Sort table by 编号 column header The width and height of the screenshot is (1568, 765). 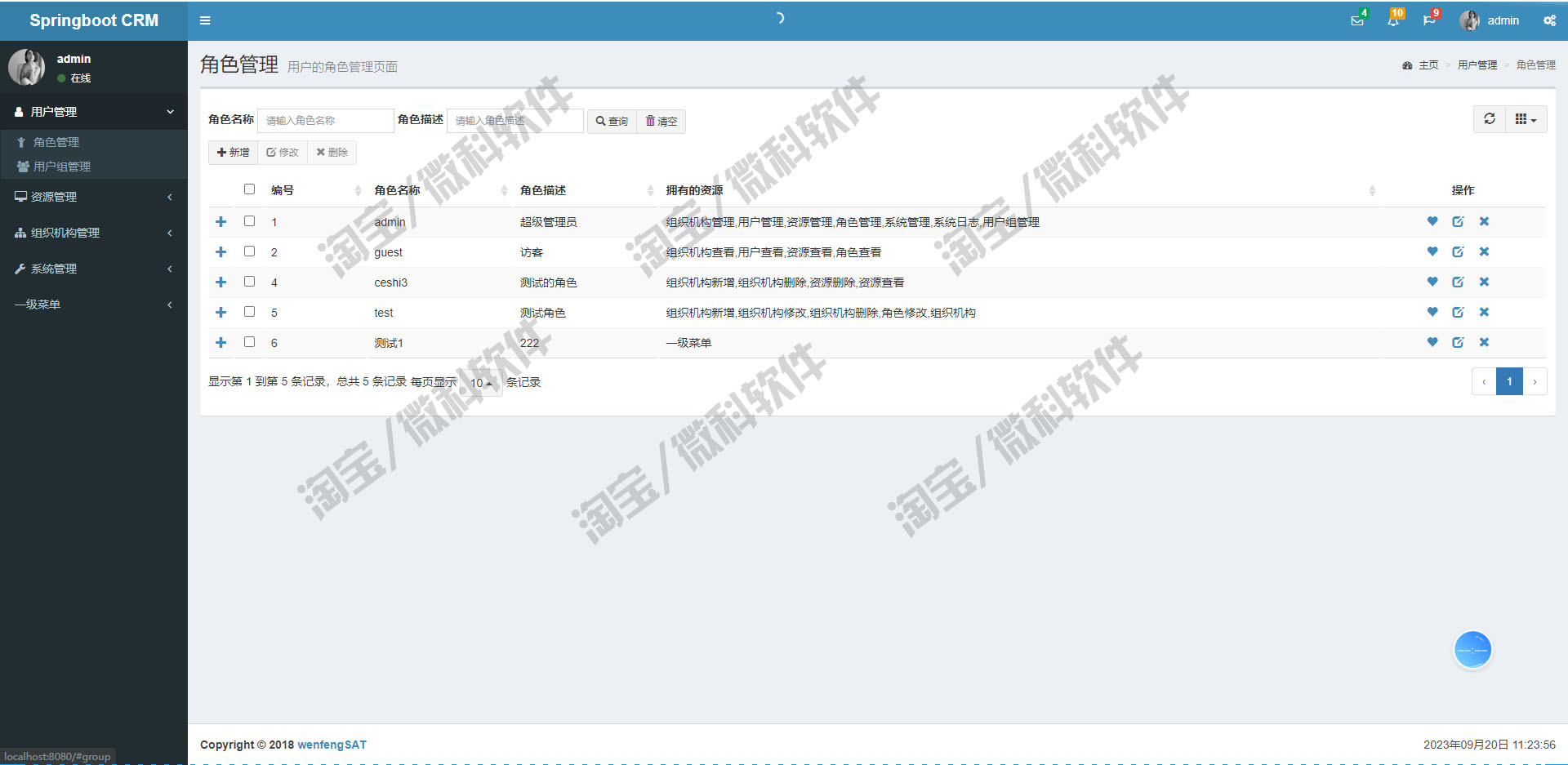click(x=314, y=190)
